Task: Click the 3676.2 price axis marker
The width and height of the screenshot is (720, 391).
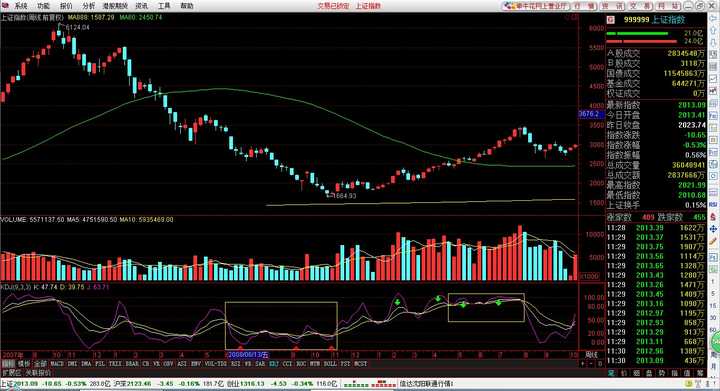Action: click(590, 113)
